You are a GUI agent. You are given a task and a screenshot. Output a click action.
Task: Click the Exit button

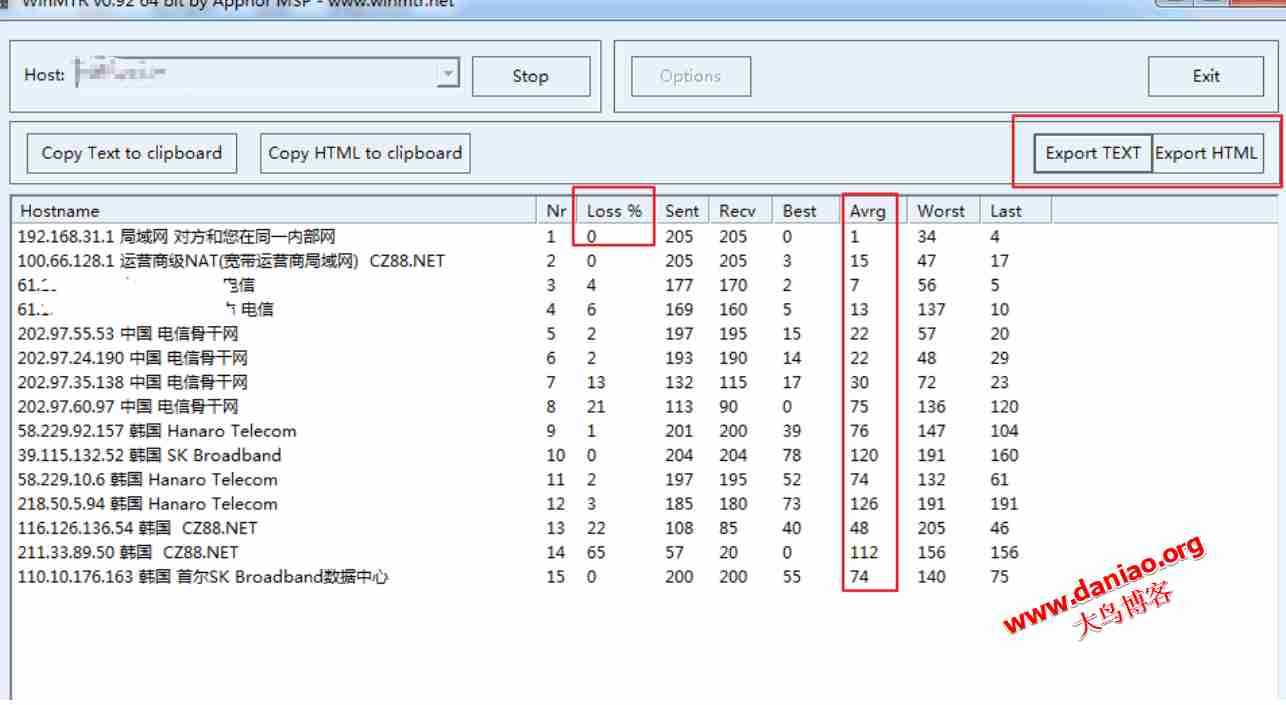click(x=1206, y=76)
